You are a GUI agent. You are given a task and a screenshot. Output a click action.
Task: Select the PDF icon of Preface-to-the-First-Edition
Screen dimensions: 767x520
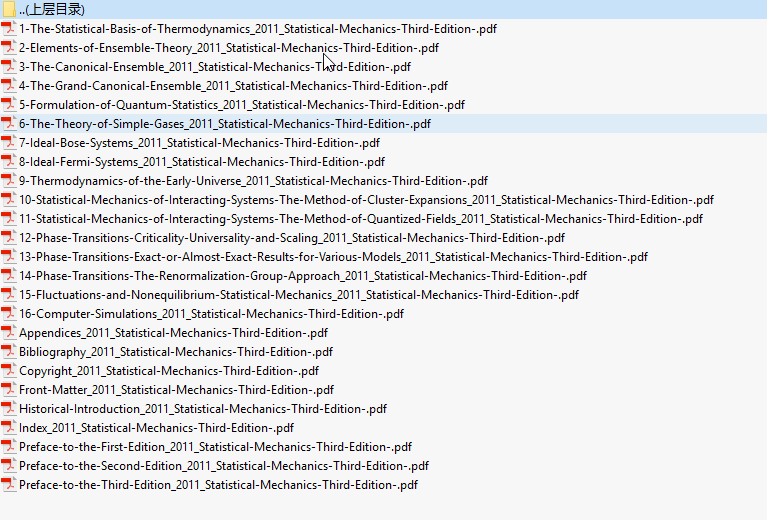click(x=8, y=447)
